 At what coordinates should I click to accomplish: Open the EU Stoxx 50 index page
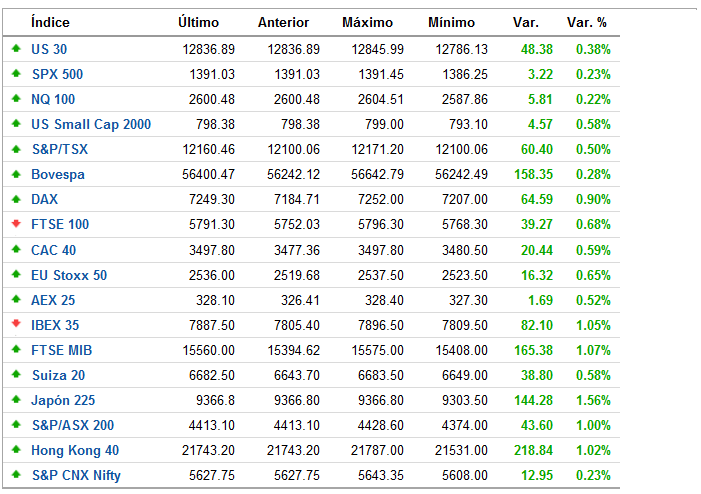click(x=69, y=275)
